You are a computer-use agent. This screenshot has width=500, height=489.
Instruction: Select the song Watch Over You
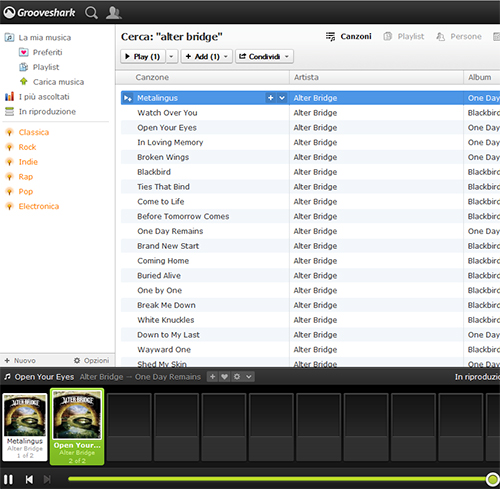pyautogui.click(x=167, y=113)
